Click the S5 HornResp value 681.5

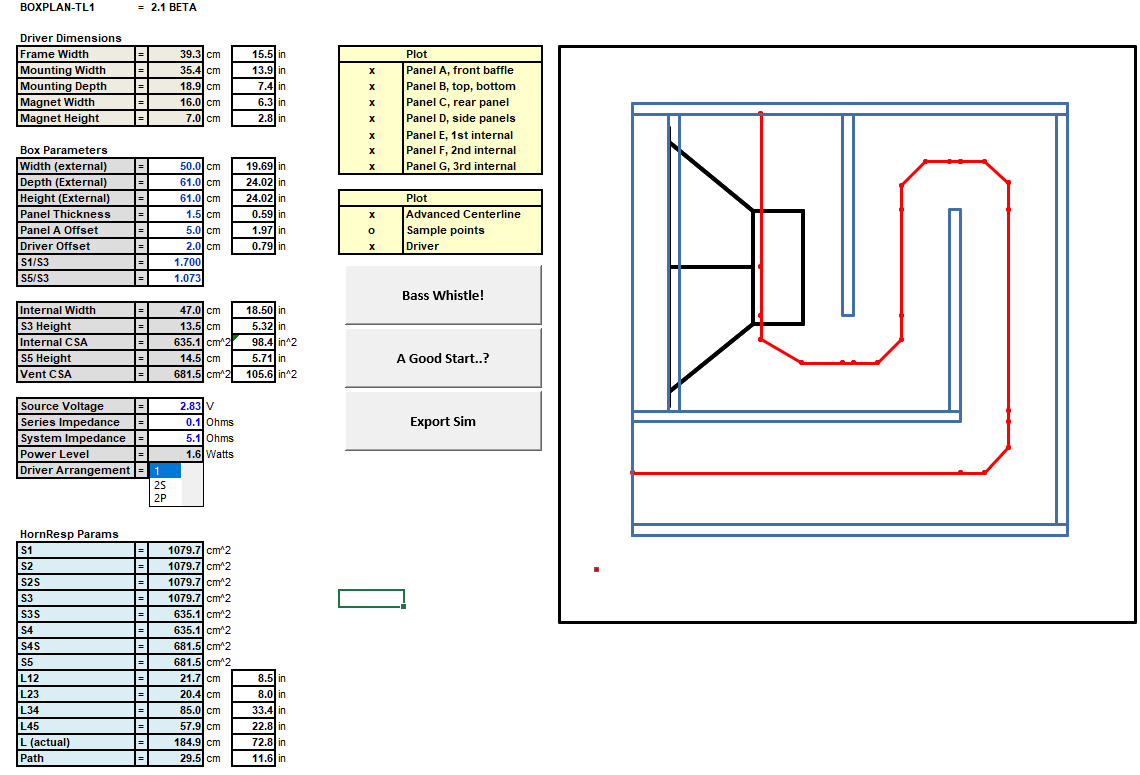click(176, 662)
